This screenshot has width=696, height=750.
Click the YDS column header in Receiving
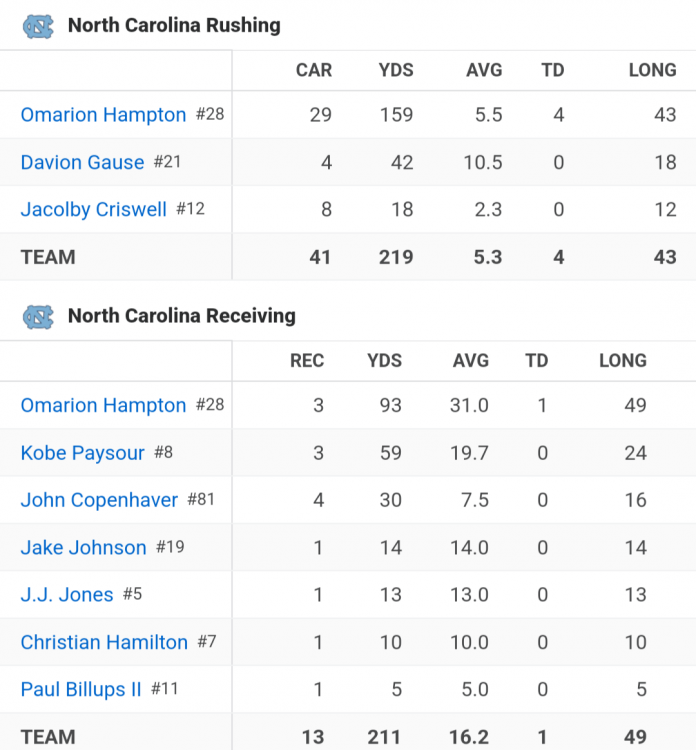point(383,360)
